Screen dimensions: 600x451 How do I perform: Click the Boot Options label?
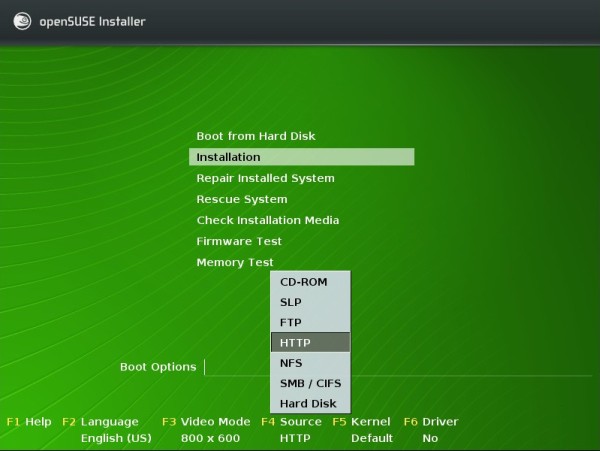point(158,367)
